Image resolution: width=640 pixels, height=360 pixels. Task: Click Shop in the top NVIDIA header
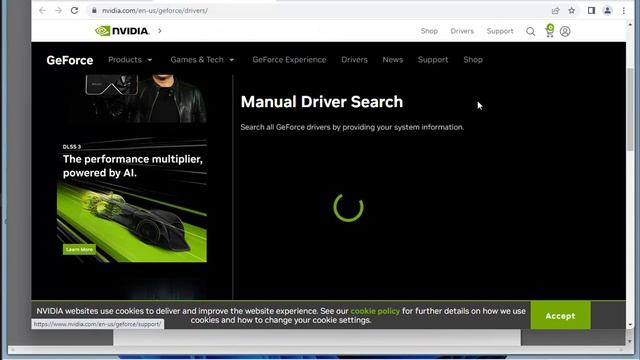(x=429, y=31)
